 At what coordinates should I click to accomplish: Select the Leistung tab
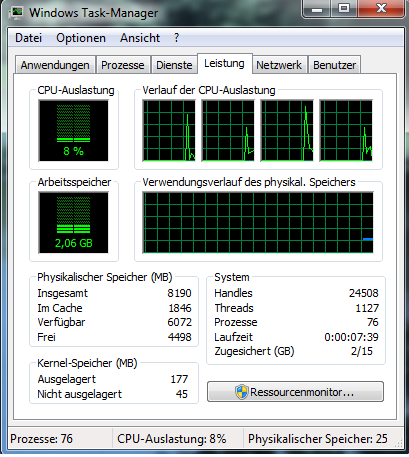[224, 63]
